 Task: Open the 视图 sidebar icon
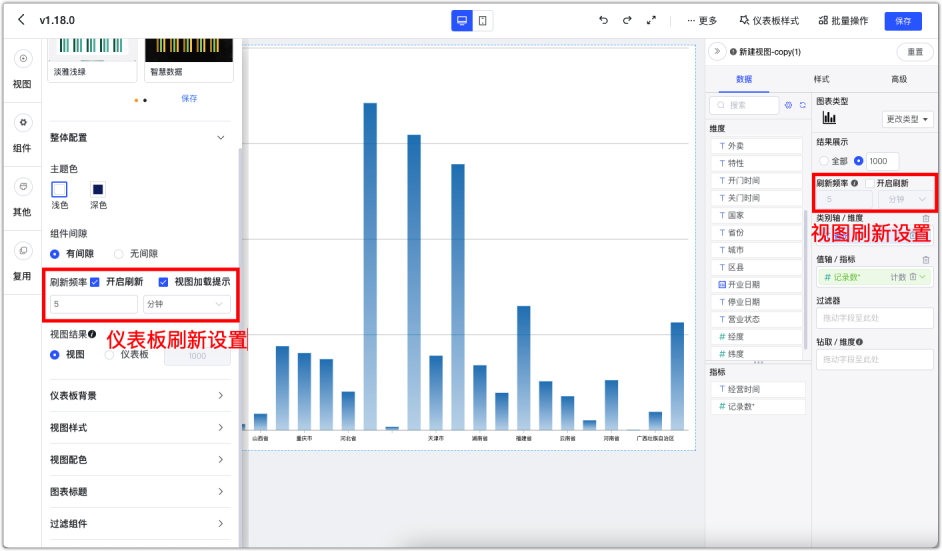[x=23, y=58]
